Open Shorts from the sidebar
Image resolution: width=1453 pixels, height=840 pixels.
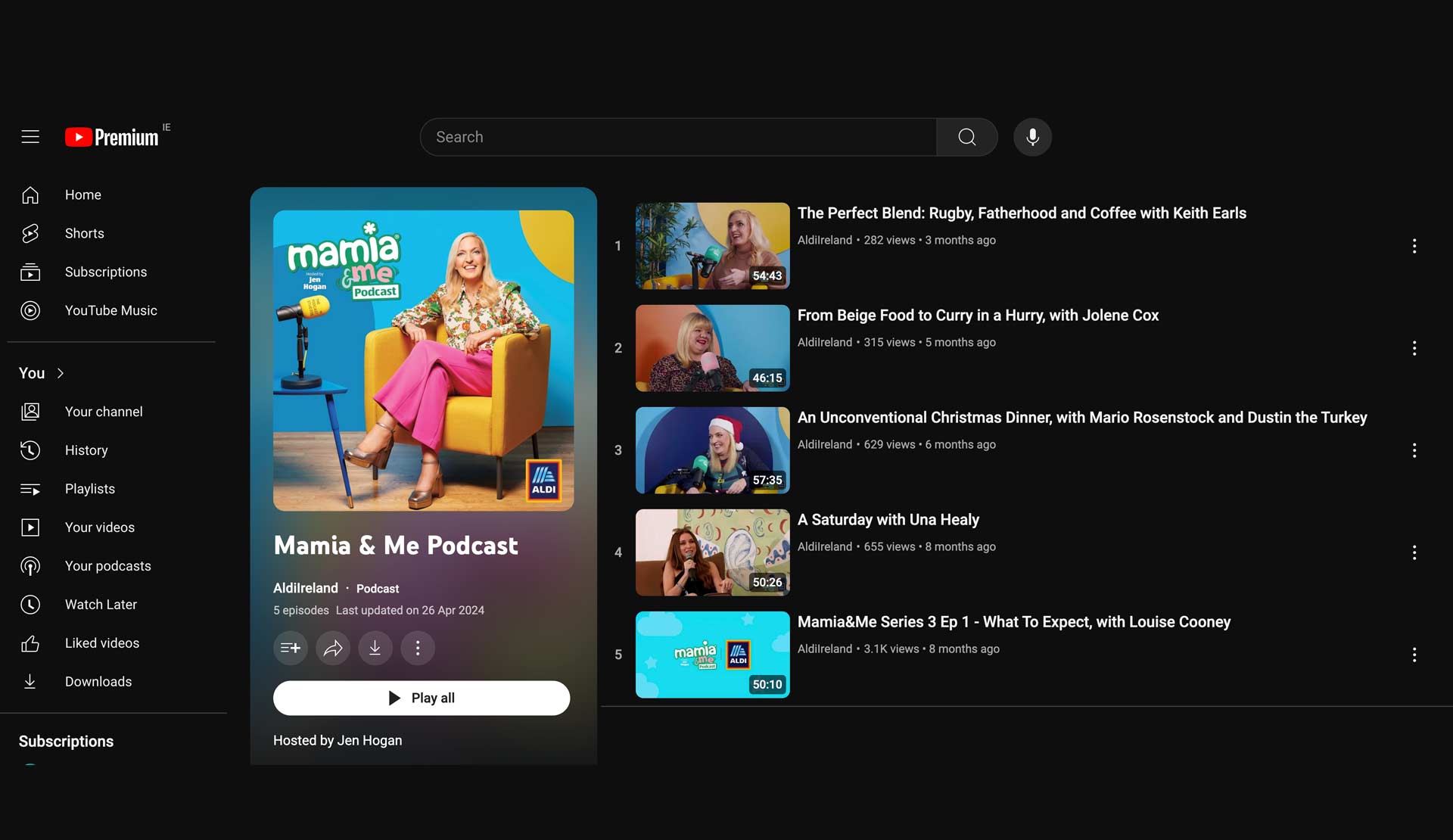click(x=84, y=233)
